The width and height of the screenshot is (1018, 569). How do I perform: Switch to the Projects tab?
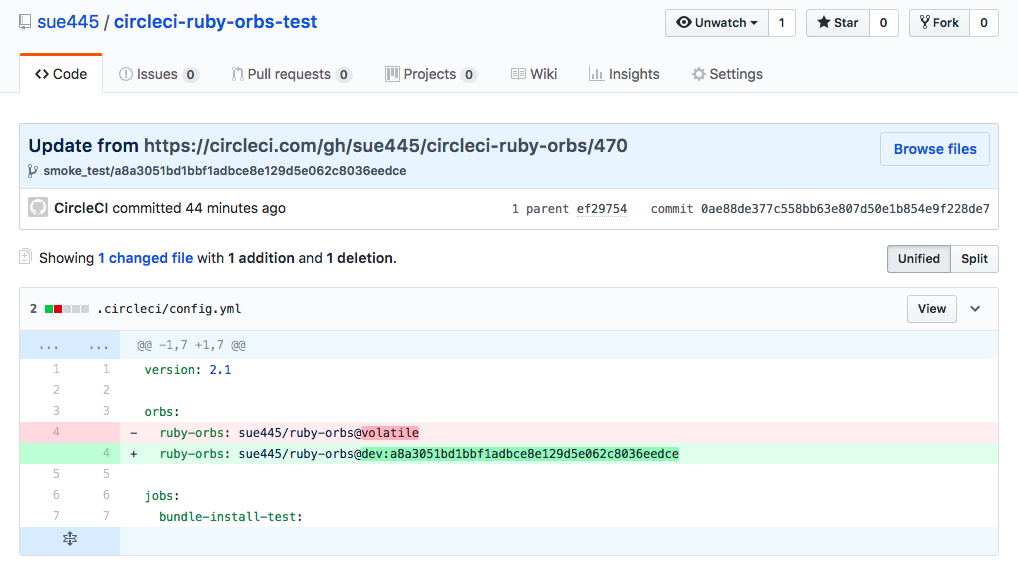pyautogui.click(x=431, y=74)
